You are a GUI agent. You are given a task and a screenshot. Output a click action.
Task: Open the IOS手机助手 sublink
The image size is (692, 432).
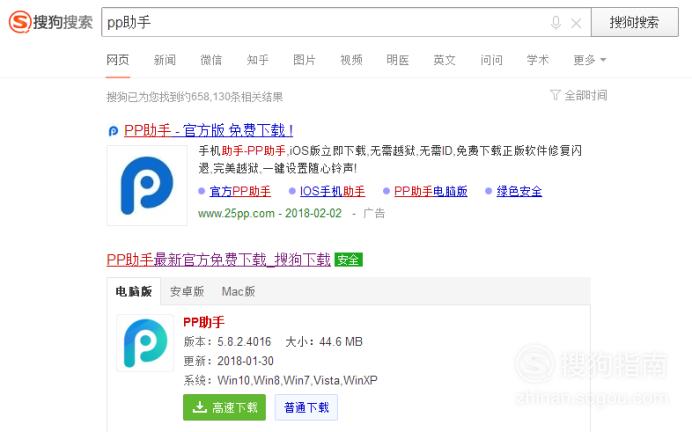click(x=332, y=191)
